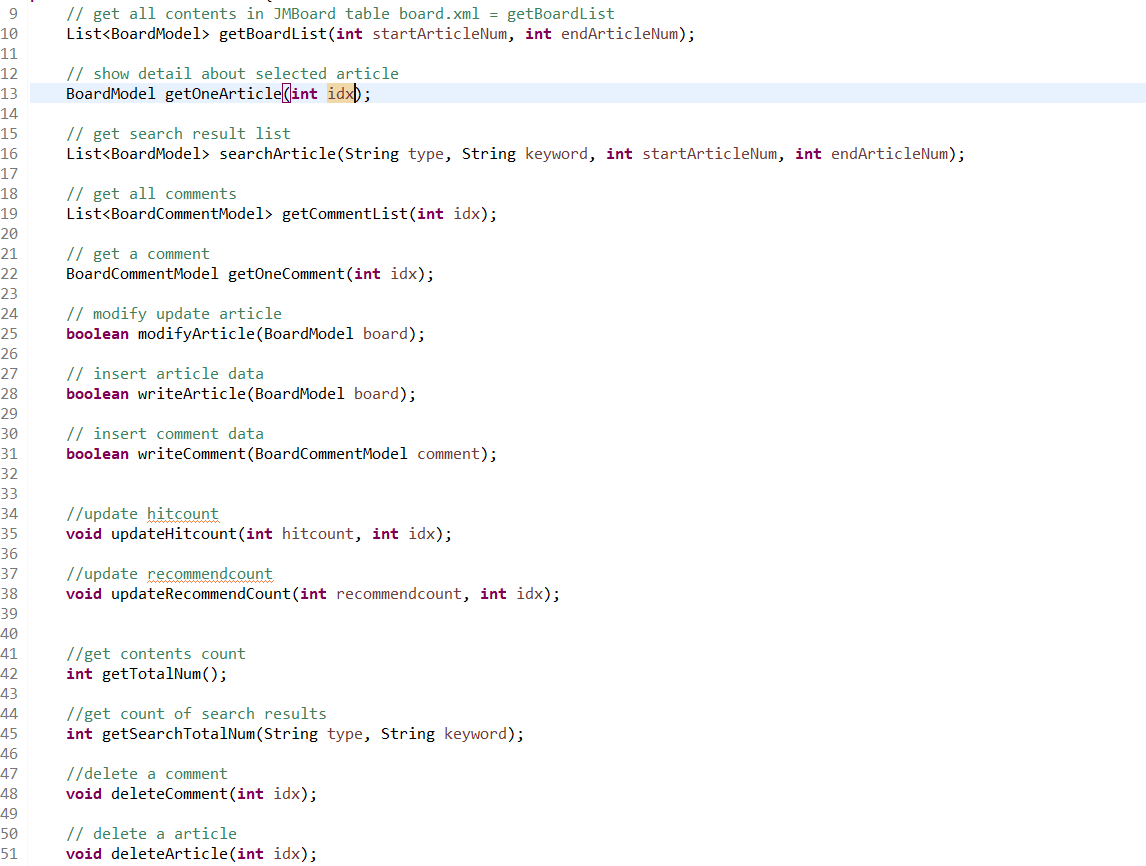This screenshot has width=1146, height=866.
Task: Click the comment 'insert comment data'
Action: coord(164,434)
